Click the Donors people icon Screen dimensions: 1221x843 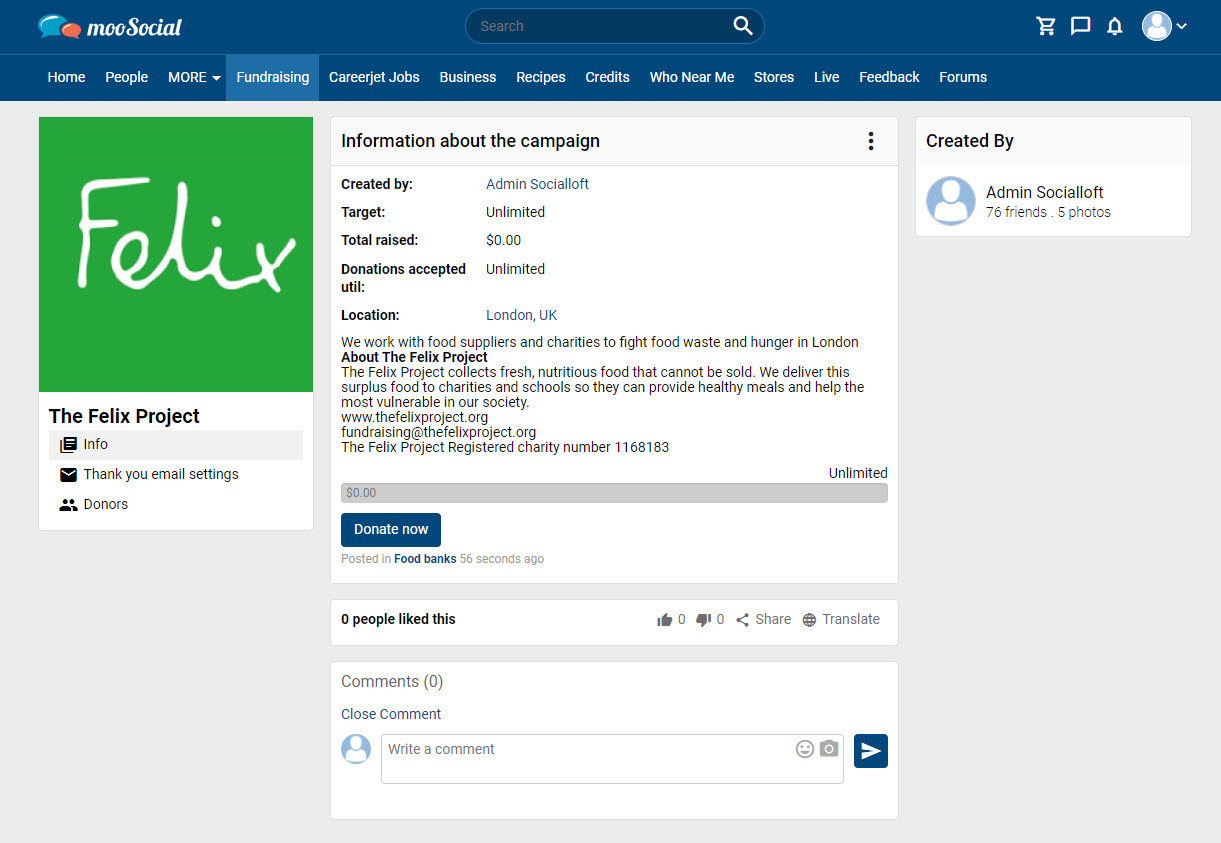pos(68,505)
